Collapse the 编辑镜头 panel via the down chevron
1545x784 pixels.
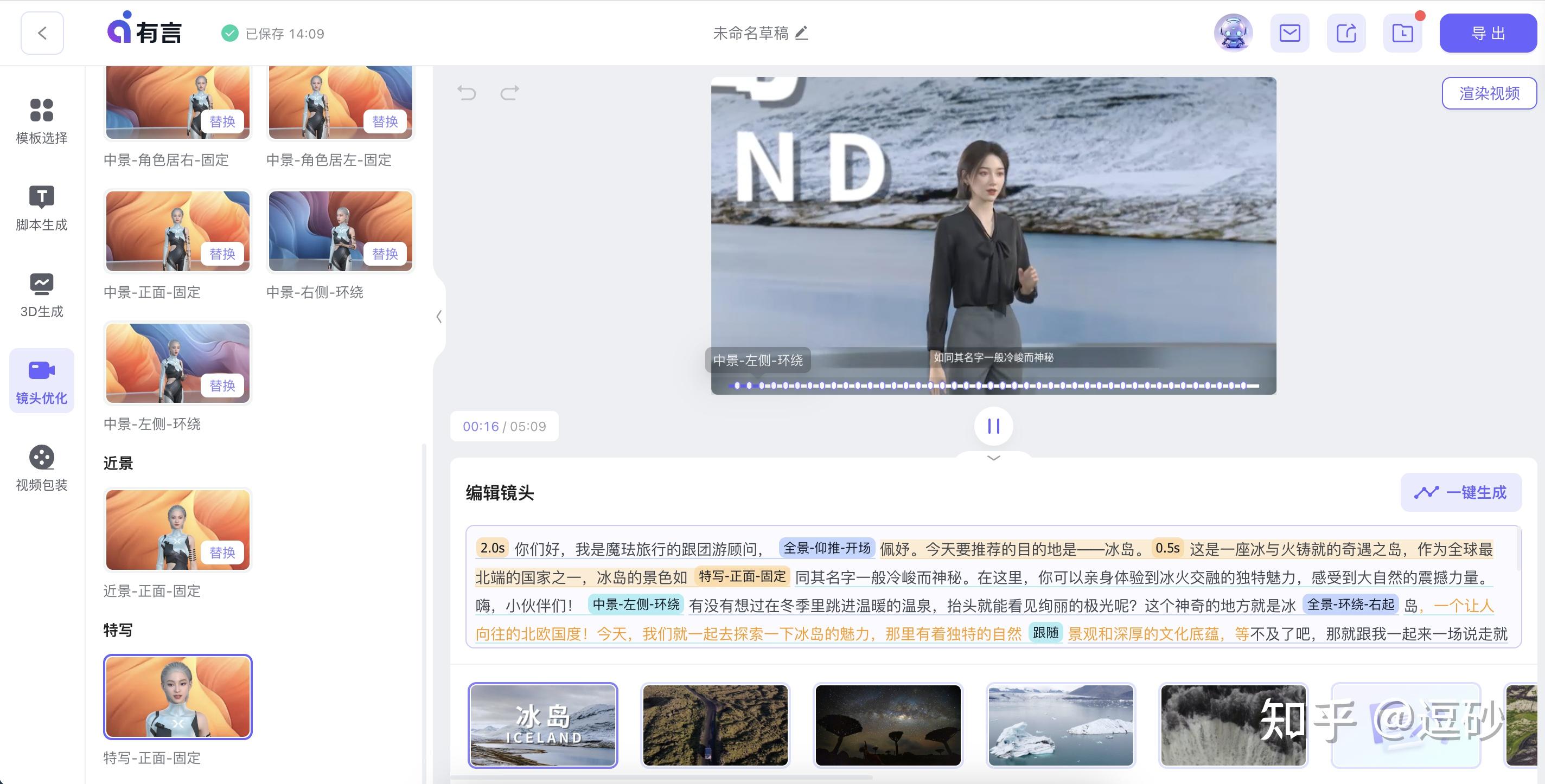point(993,458)
